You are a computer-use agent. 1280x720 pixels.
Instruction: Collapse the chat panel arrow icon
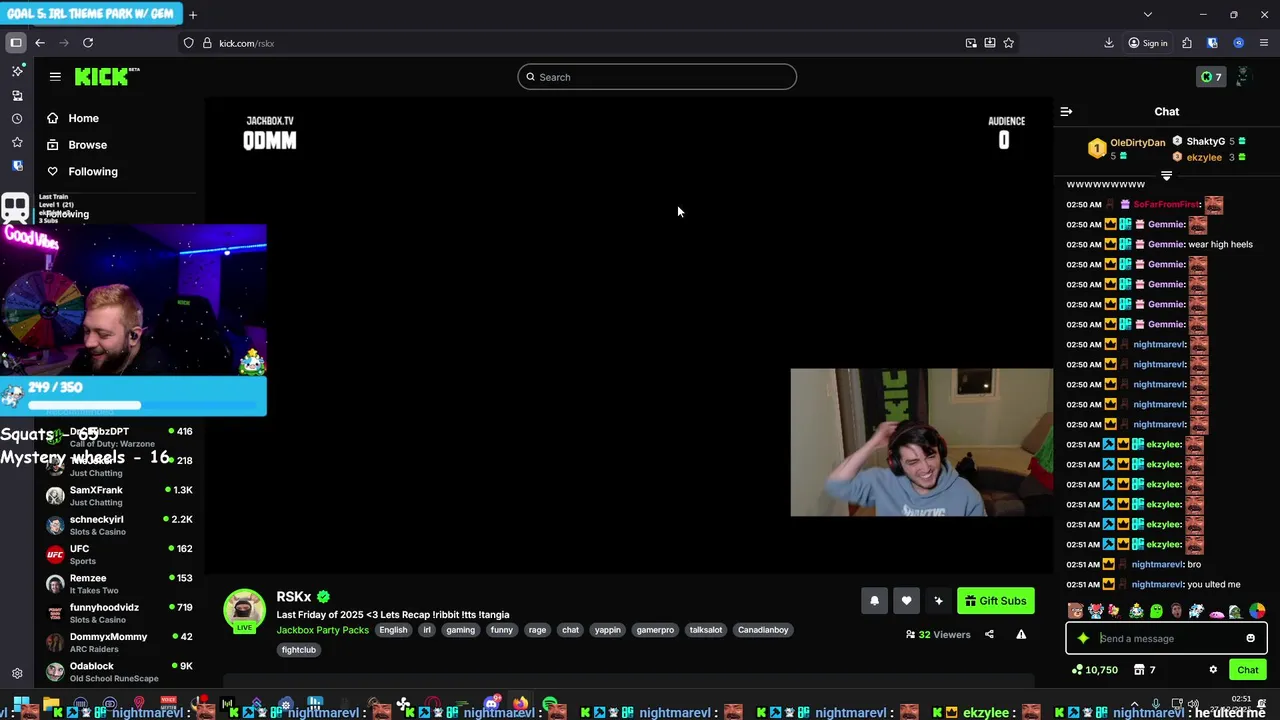point(1066,112)
